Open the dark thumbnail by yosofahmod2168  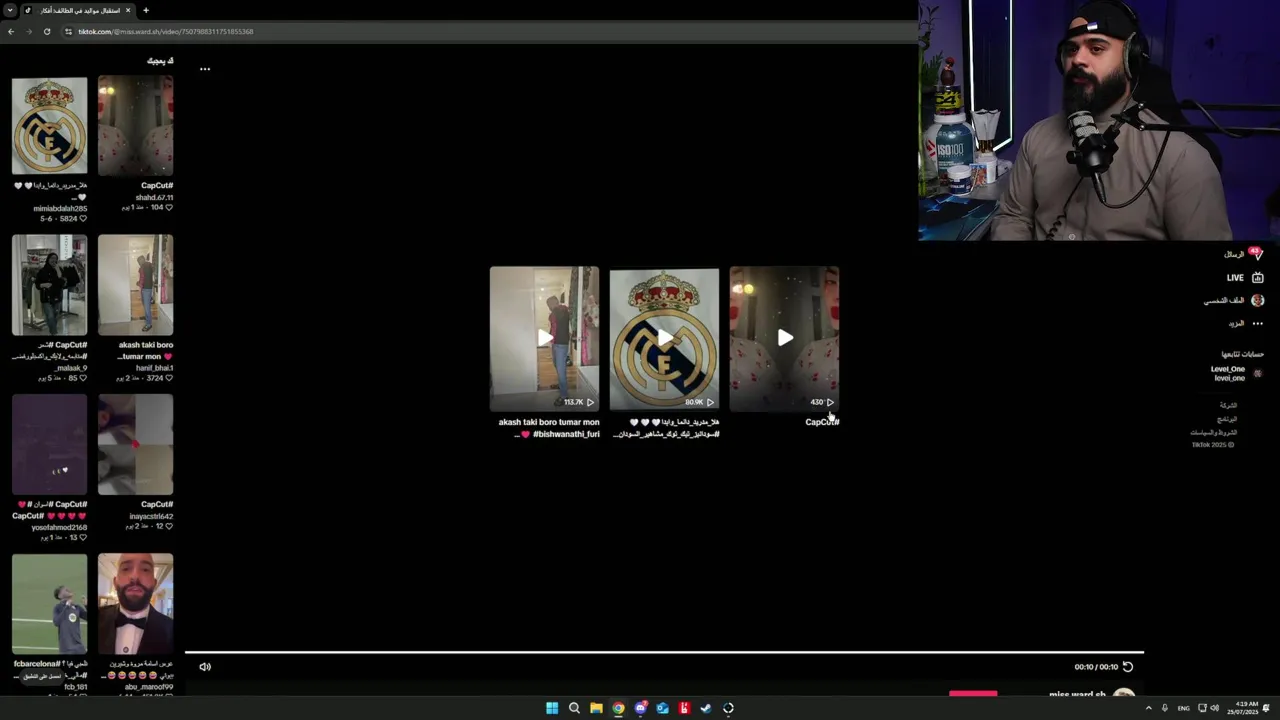[49, 444]
